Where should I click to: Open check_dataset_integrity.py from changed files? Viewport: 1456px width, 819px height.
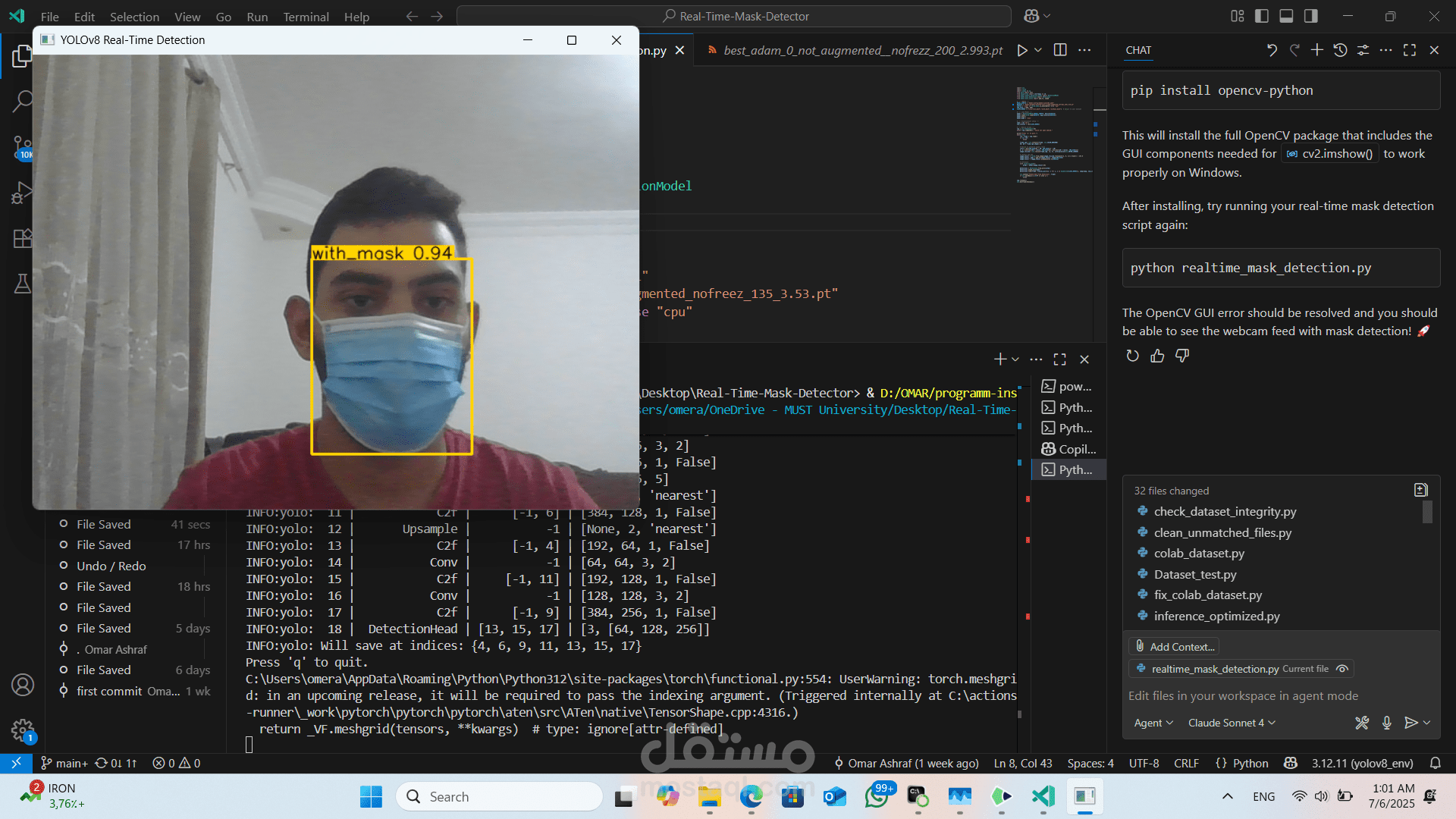[x=1225, y=512]
